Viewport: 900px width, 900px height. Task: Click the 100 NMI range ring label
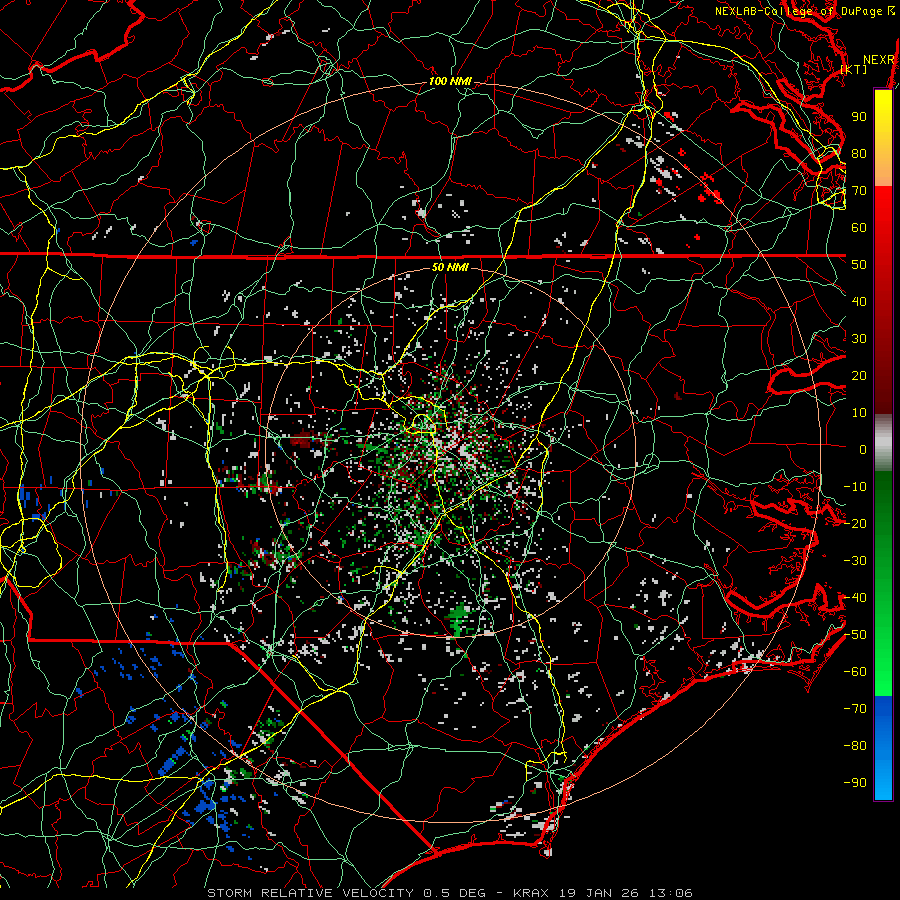(450, 82)
